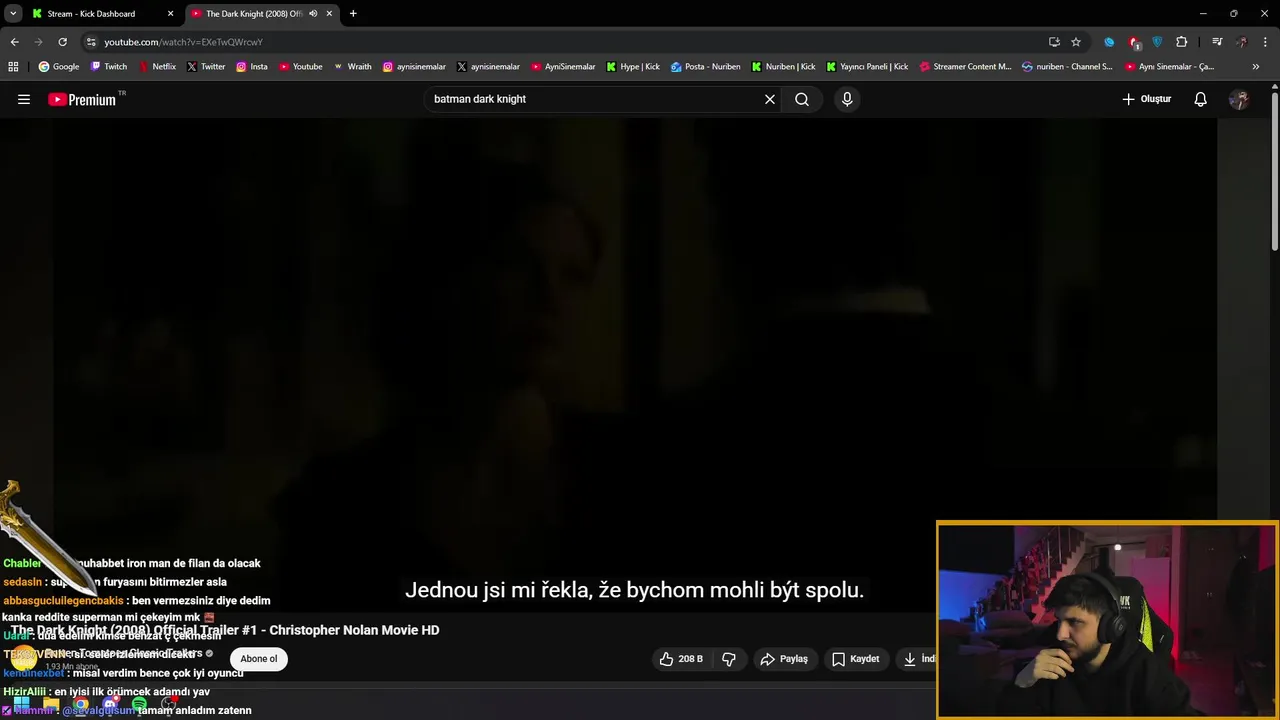Close the Stream - Kick Dashboard tab

click(x=170, y=14)
